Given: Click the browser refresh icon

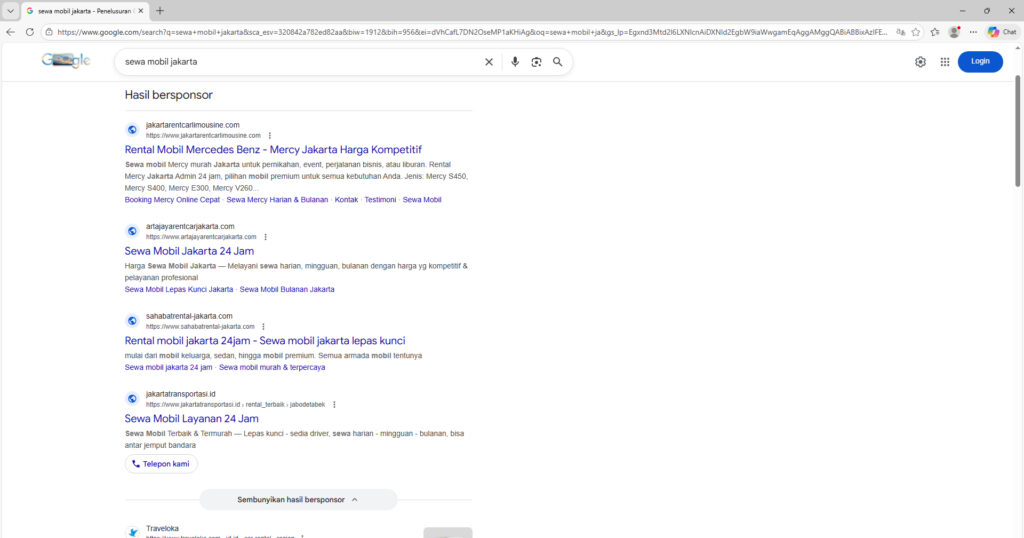Looking at the screenshot, I should pos(30,32).
